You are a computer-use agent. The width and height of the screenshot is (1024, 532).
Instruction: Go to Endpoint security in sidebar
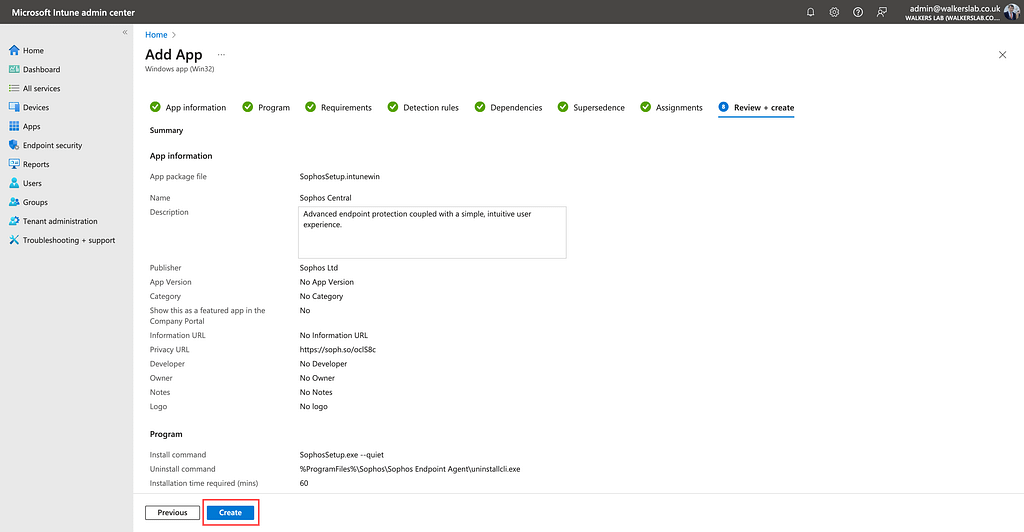(52, 146)
